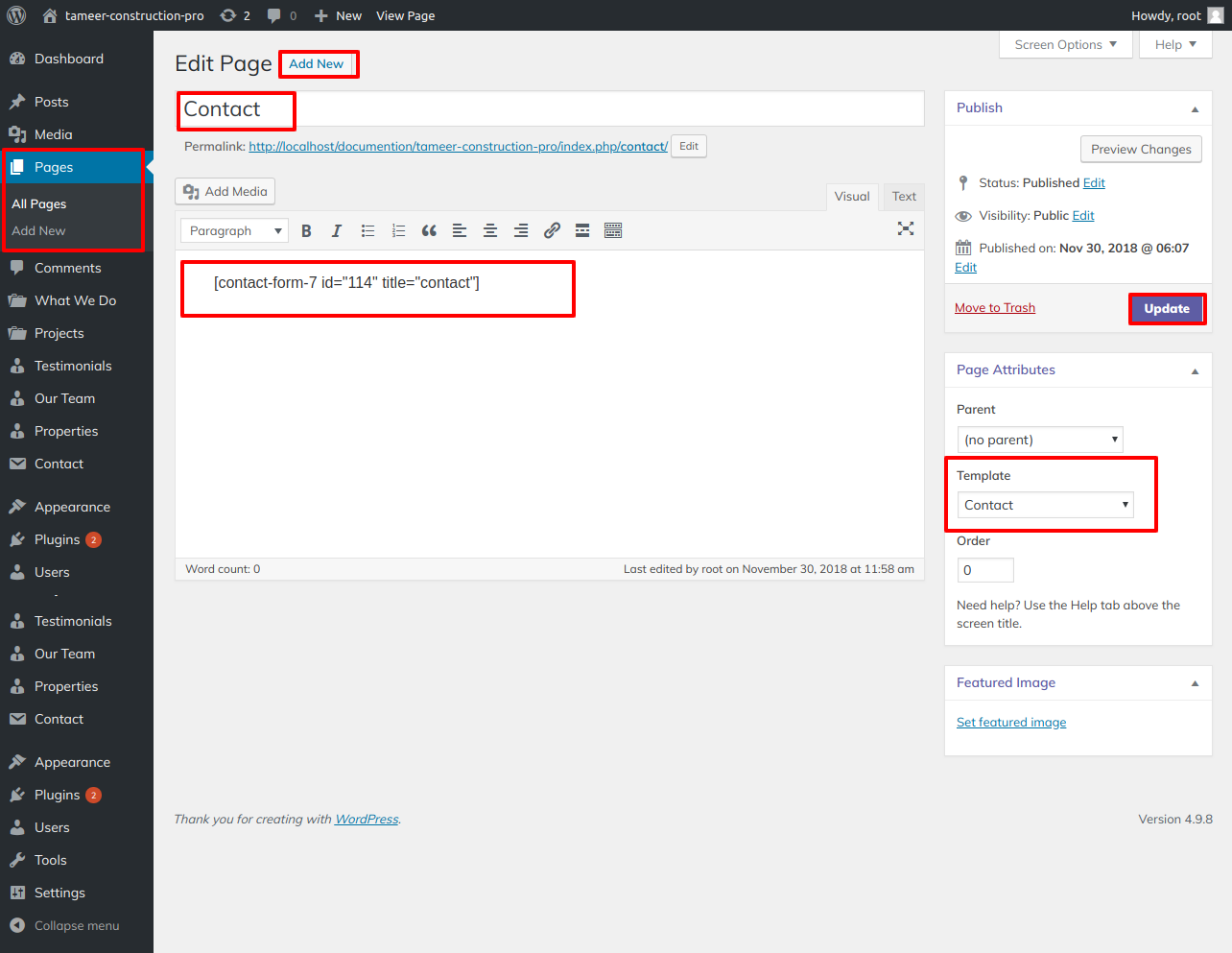Click Add New button beside Edit Page
The width and height of the screenshot is (1232, 953).
(317, 63)
